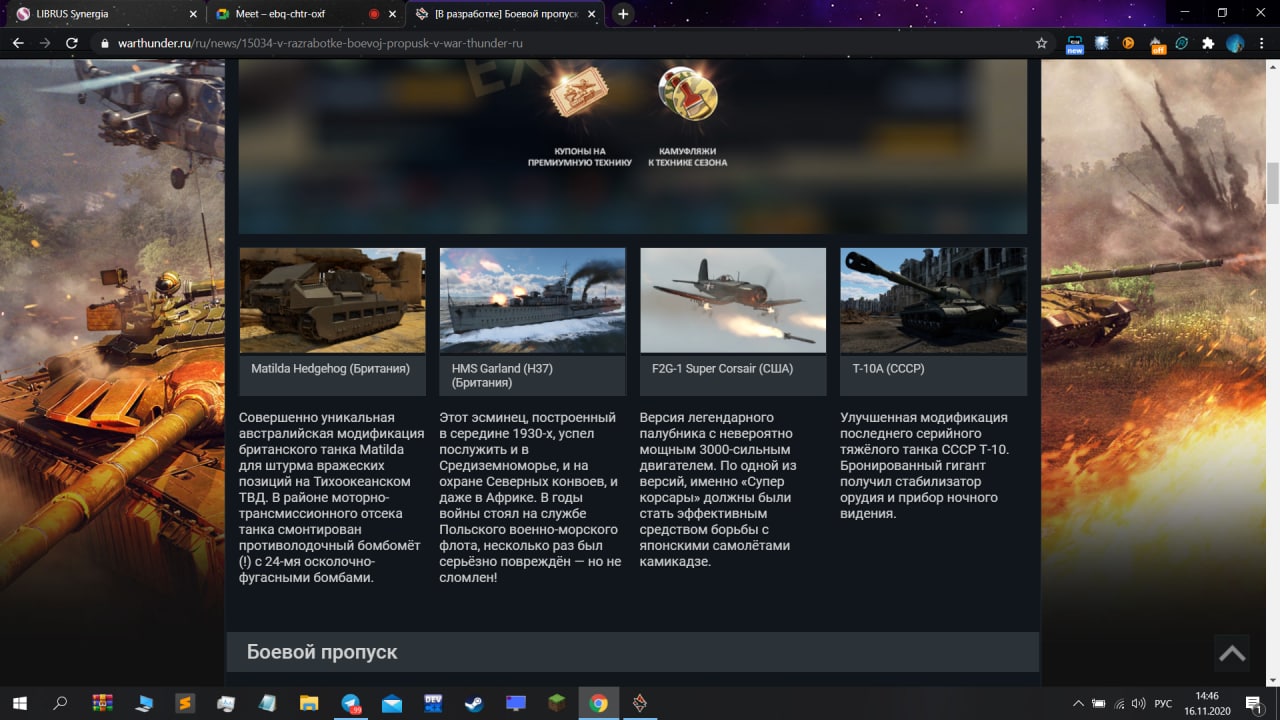Open the Mail app from taskbar
This screenshot has width=1280, height=720.
pos(392,703)
